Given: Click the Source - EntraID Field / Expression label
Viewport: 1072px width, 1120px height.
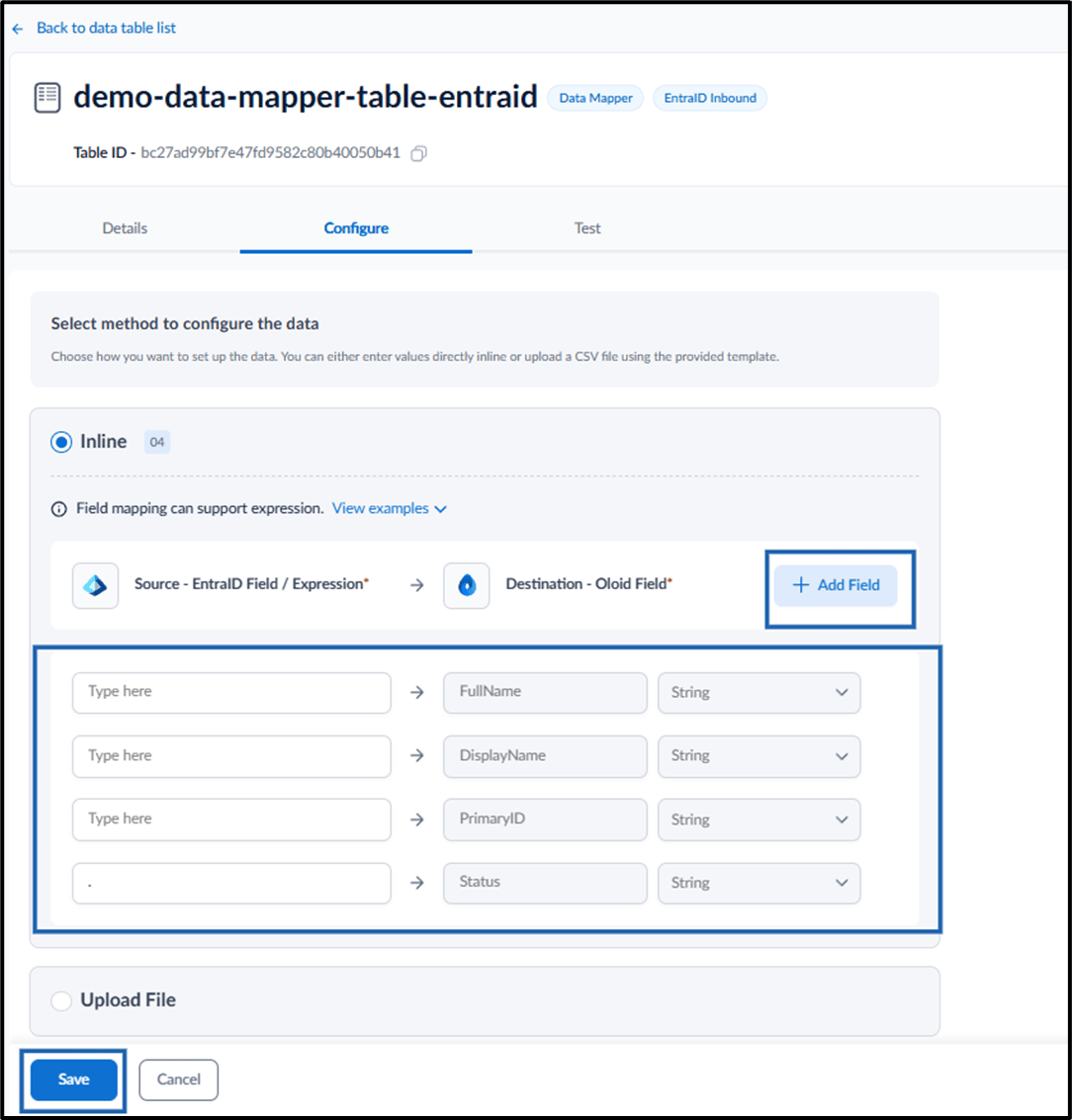Looking at the screenshot, I should 251,584.
